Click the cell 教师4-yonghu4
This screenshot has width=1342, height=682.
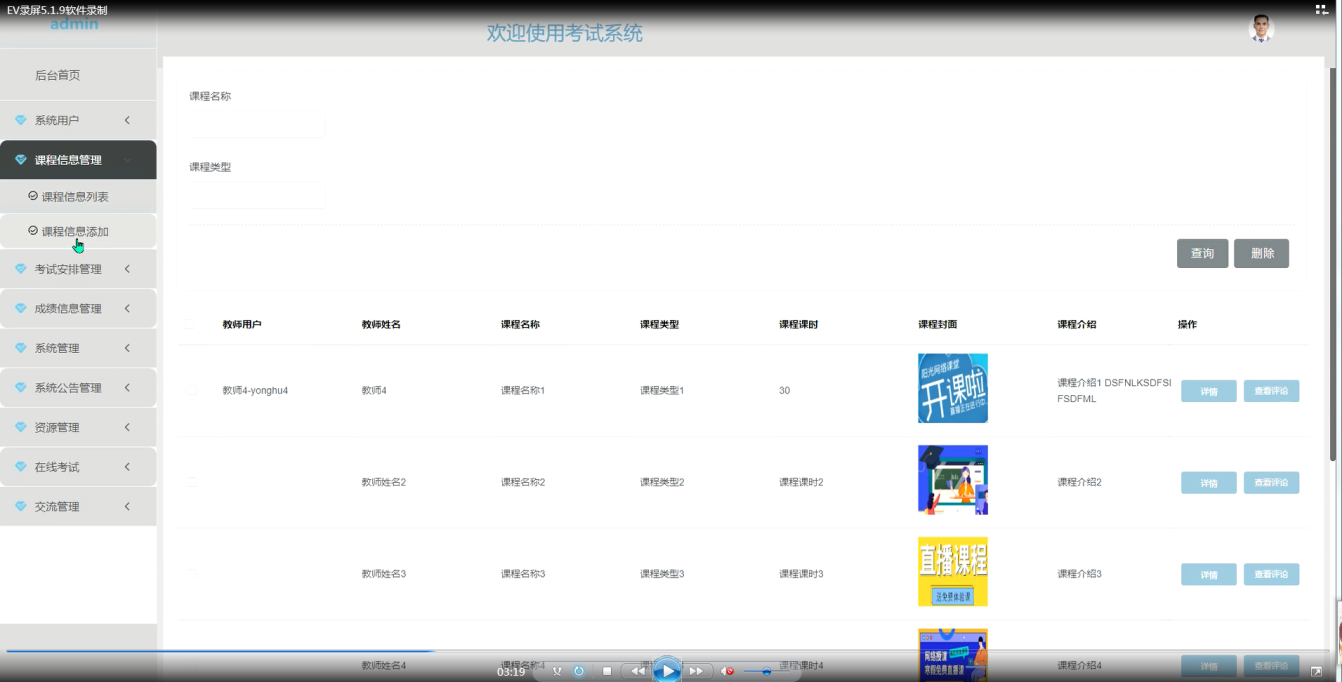255,391
